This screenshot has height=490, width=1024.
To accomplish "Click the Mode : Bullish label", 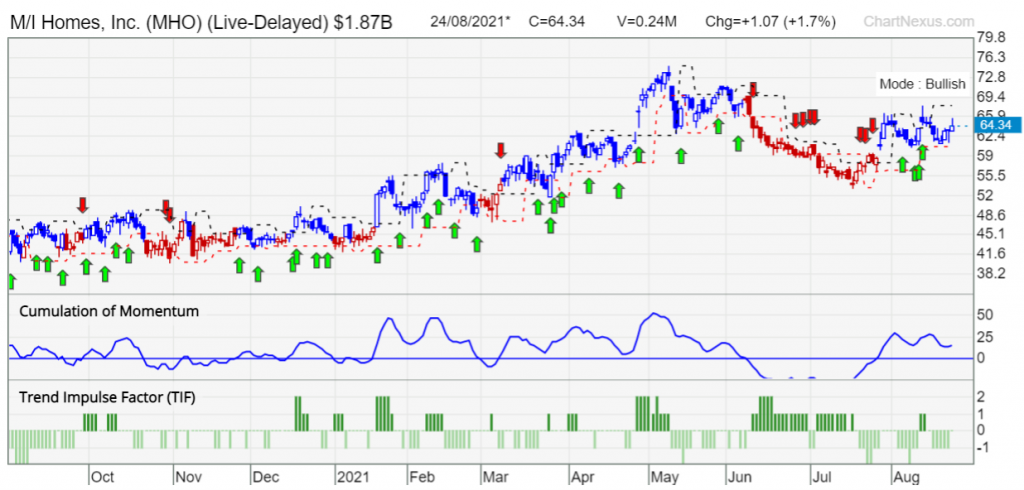I will pyautogui.click(x=922, y=84).
